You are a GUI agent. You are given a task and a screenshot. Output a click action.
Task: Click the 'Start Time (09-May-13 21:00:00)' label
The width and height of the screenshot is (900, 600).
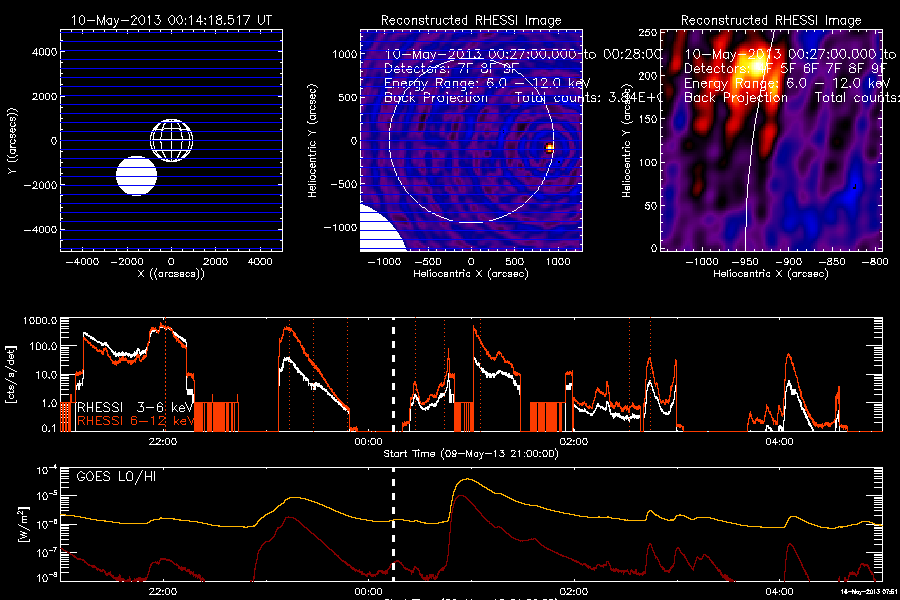coord(471,454)
